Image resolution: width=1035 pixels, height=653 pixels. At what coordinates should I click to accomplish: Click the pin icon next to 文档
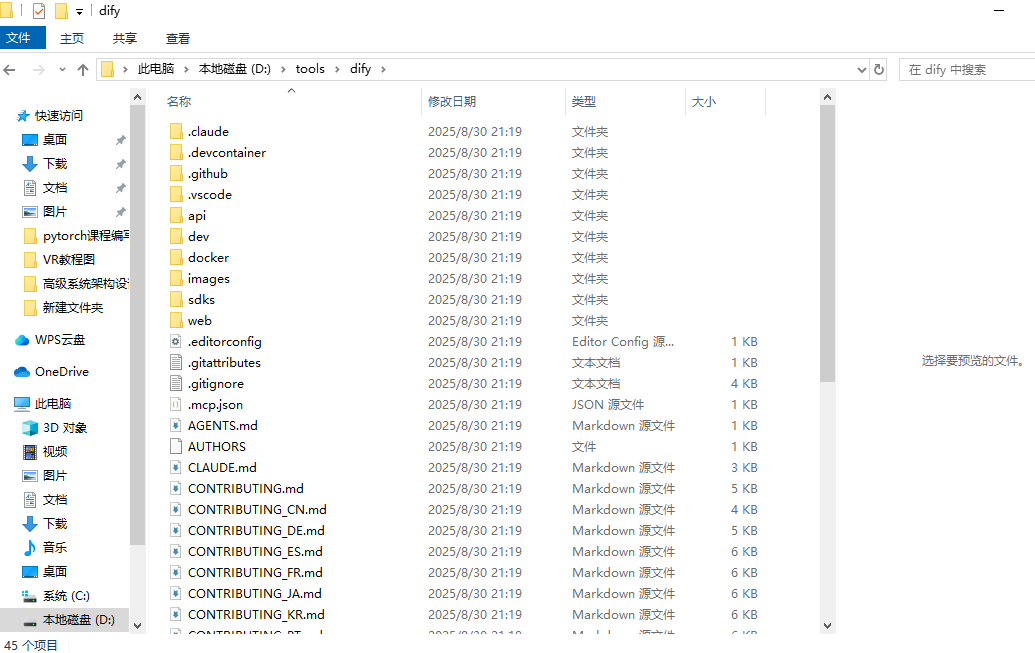(x=120, y=188)
